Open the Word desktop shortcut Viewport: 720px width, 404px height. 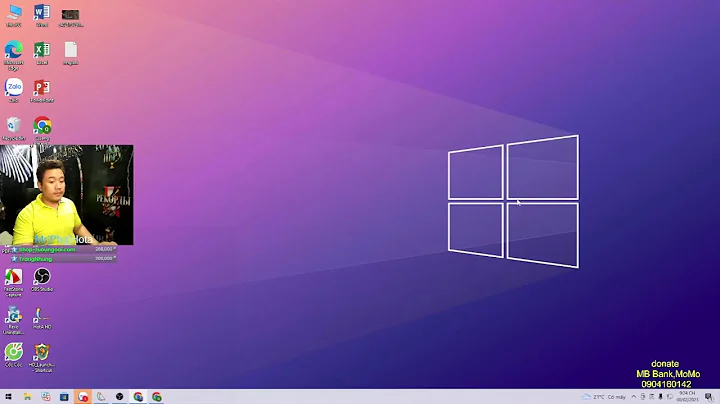pos(42,15)
